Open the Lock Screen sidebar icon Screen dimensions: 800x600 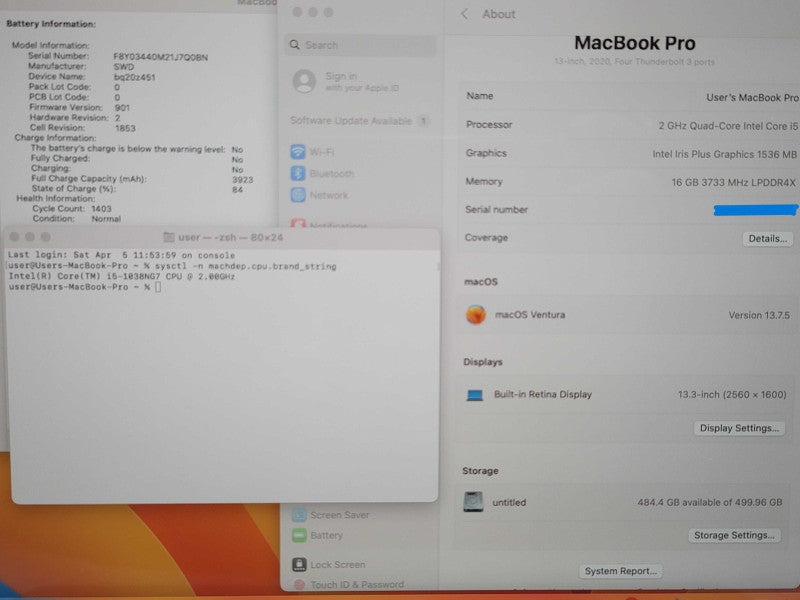(299, 564)
